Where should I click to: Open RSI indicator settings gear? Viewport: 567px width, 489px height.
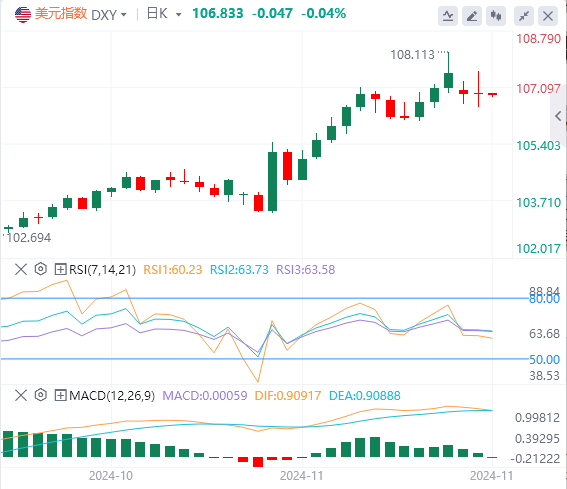point(41,269)
